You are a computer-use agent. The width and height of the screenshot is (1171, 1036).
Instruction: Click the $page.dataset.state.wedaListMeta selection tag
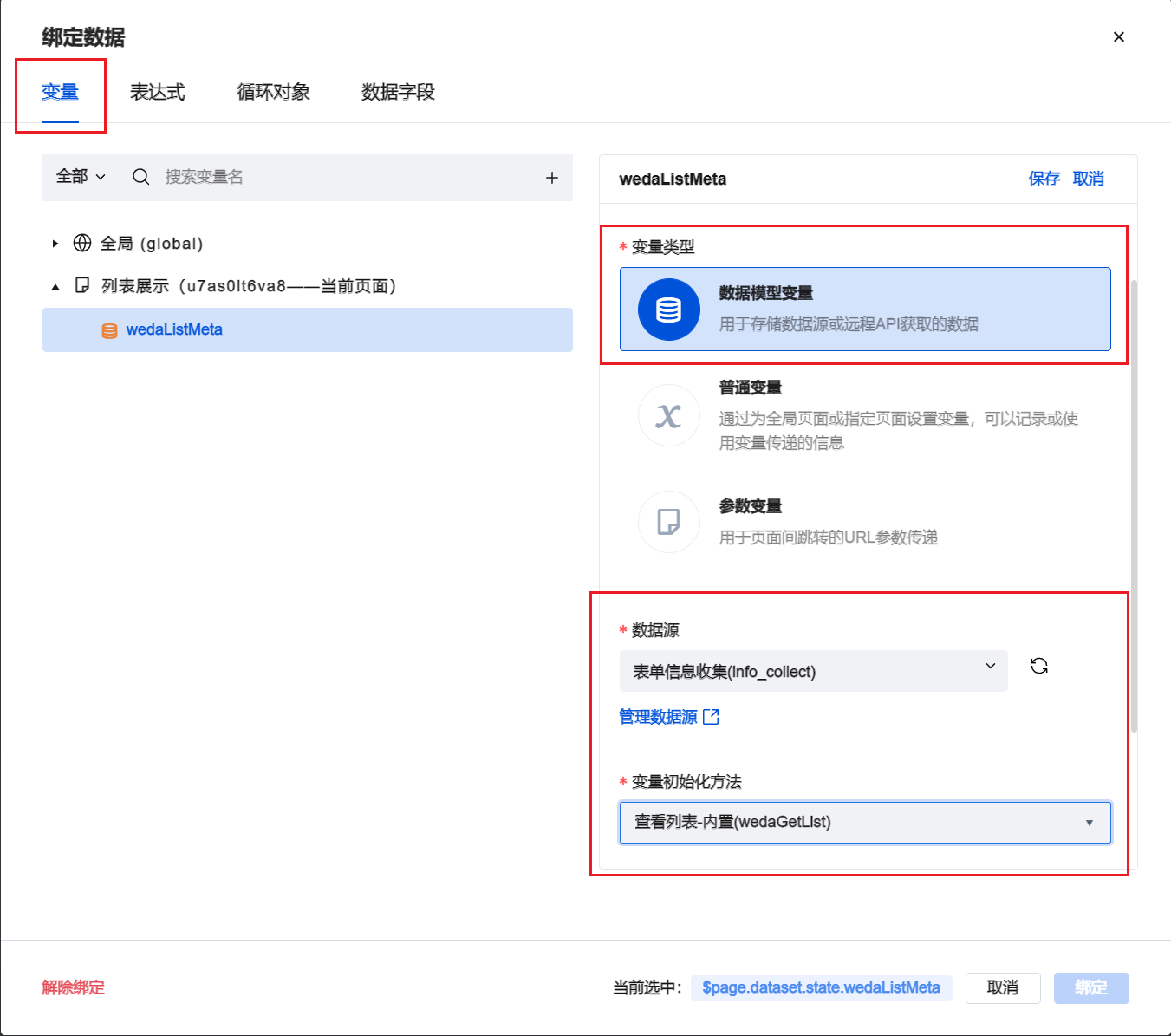(x=821, y=987)
